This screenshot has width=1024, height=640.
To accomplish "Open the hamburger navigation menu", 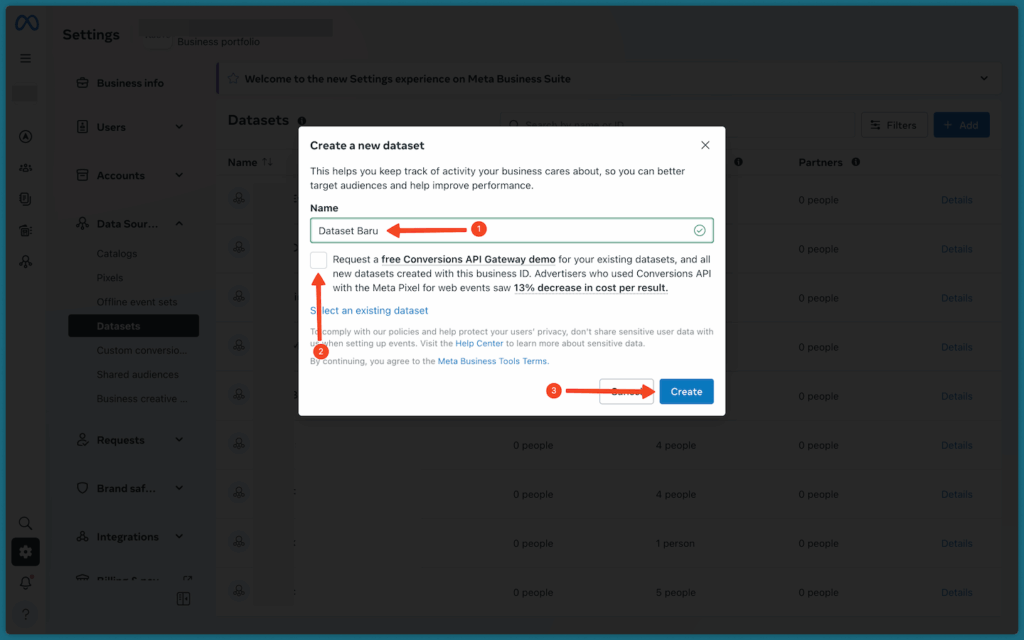I will tap(24, 58).
